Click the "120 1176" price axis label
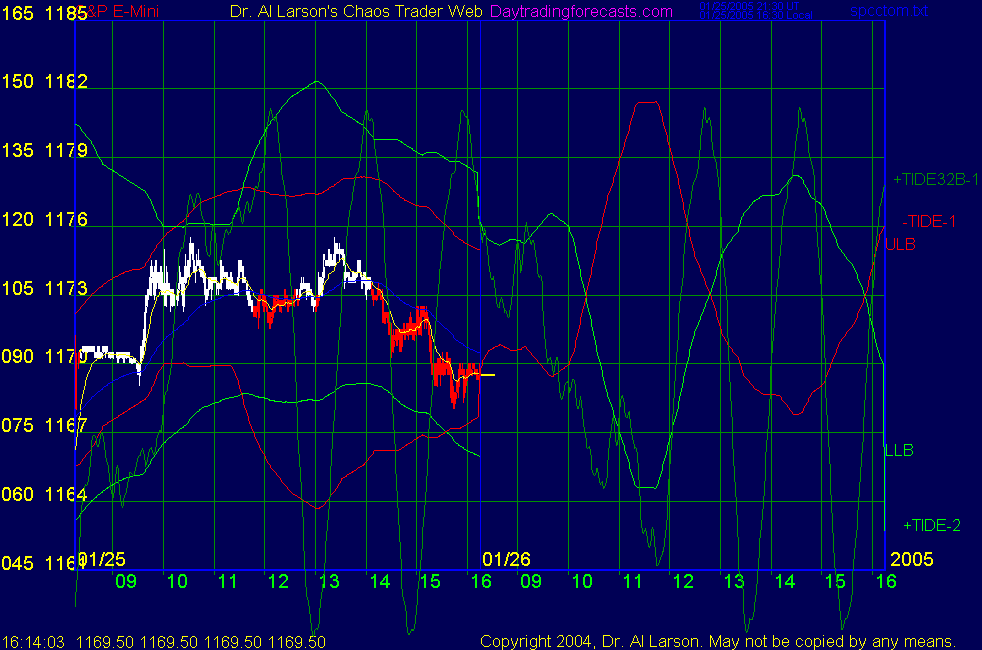The image size is (982, 650). click(x=44, y=219)
